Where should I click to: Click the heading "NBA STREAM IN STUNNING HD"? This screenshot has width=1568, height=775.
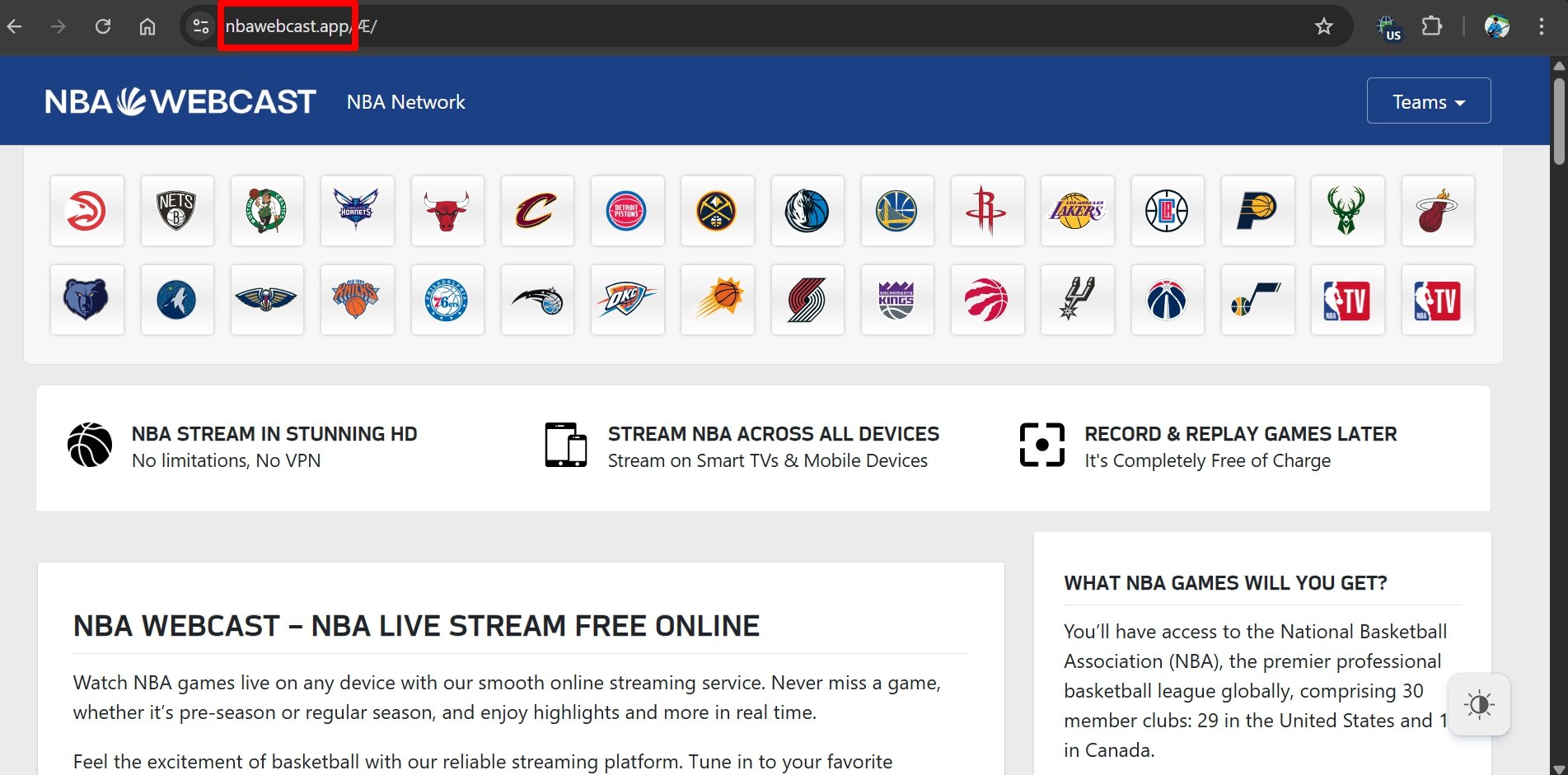click(x=274, y=434)
